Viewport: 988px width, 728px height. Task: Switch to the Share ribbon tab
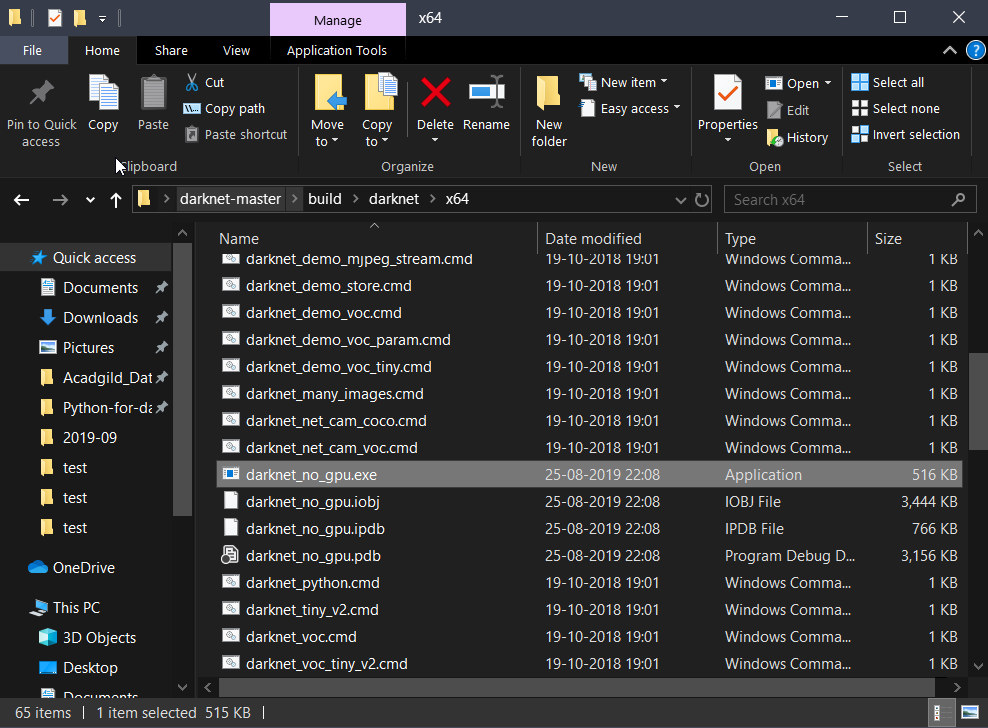[171, 50]
